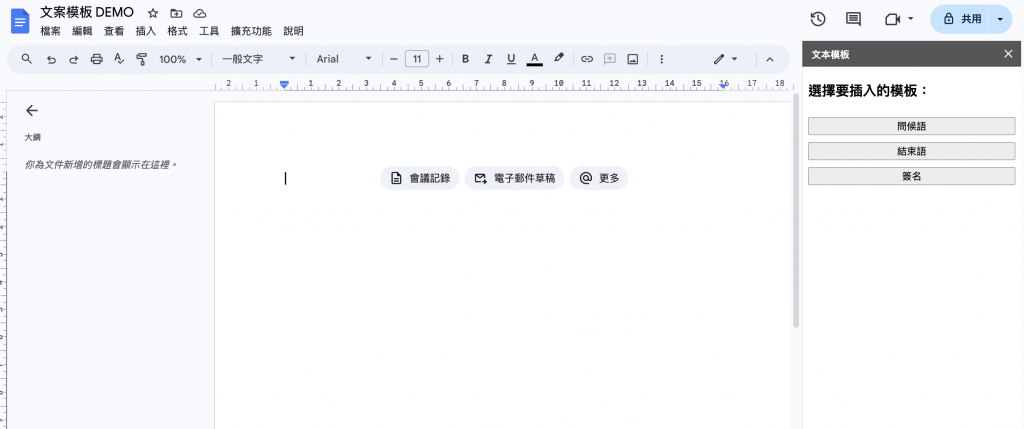Insert 電子郵件草稿 chip
This screenshot has width=1024, height=429.
[514, 178]
